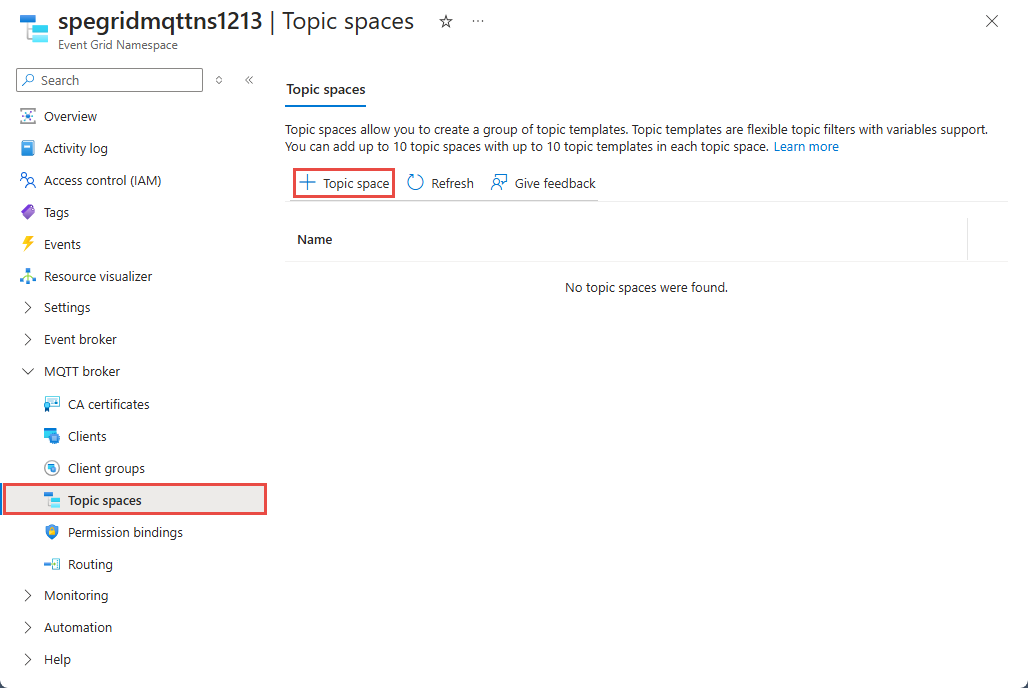
Task: Add a new Topic space
Action: click(344, 184)
